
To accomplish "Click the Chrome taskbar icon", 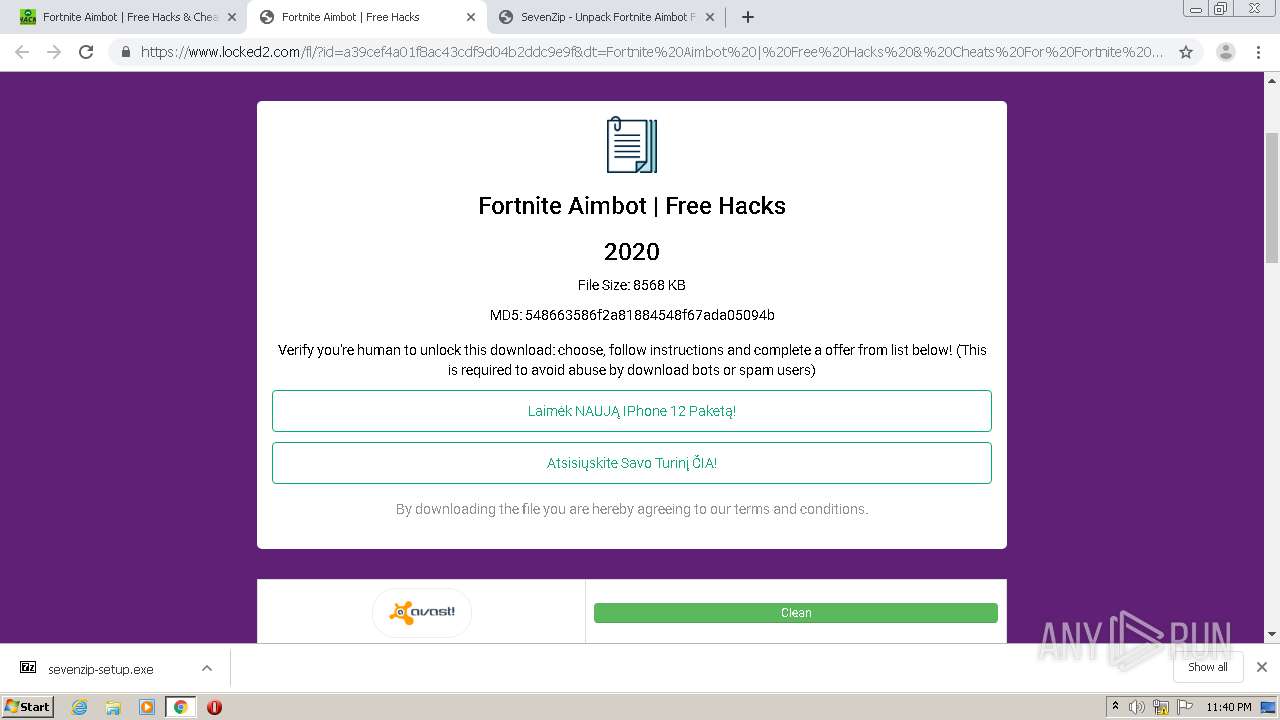I will (180, 707).
